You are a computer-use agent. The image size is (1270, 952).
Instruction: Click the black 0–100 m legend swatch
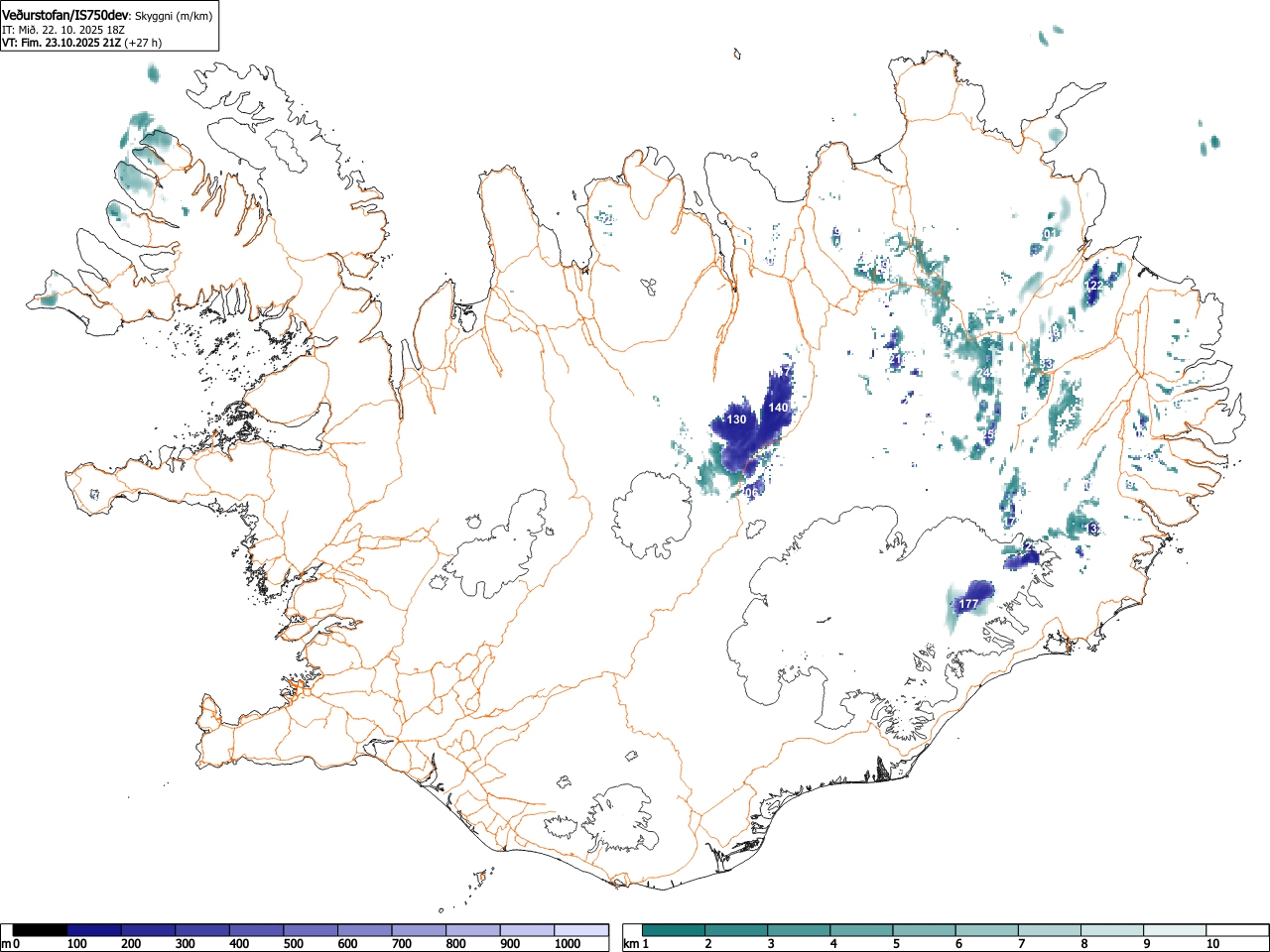(40, 930)
